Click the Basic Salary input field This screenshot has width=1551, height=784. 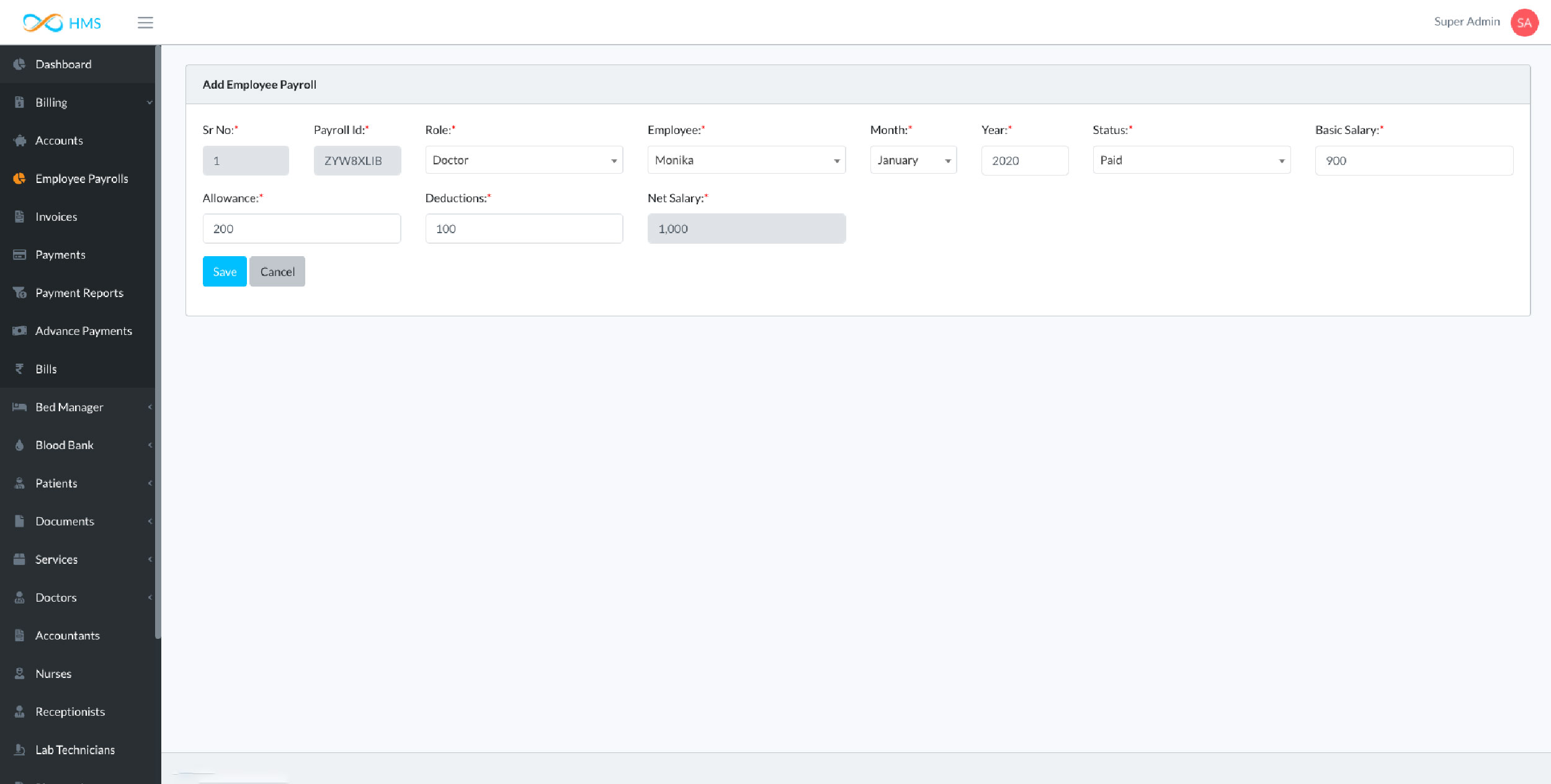coord(1413,161)
